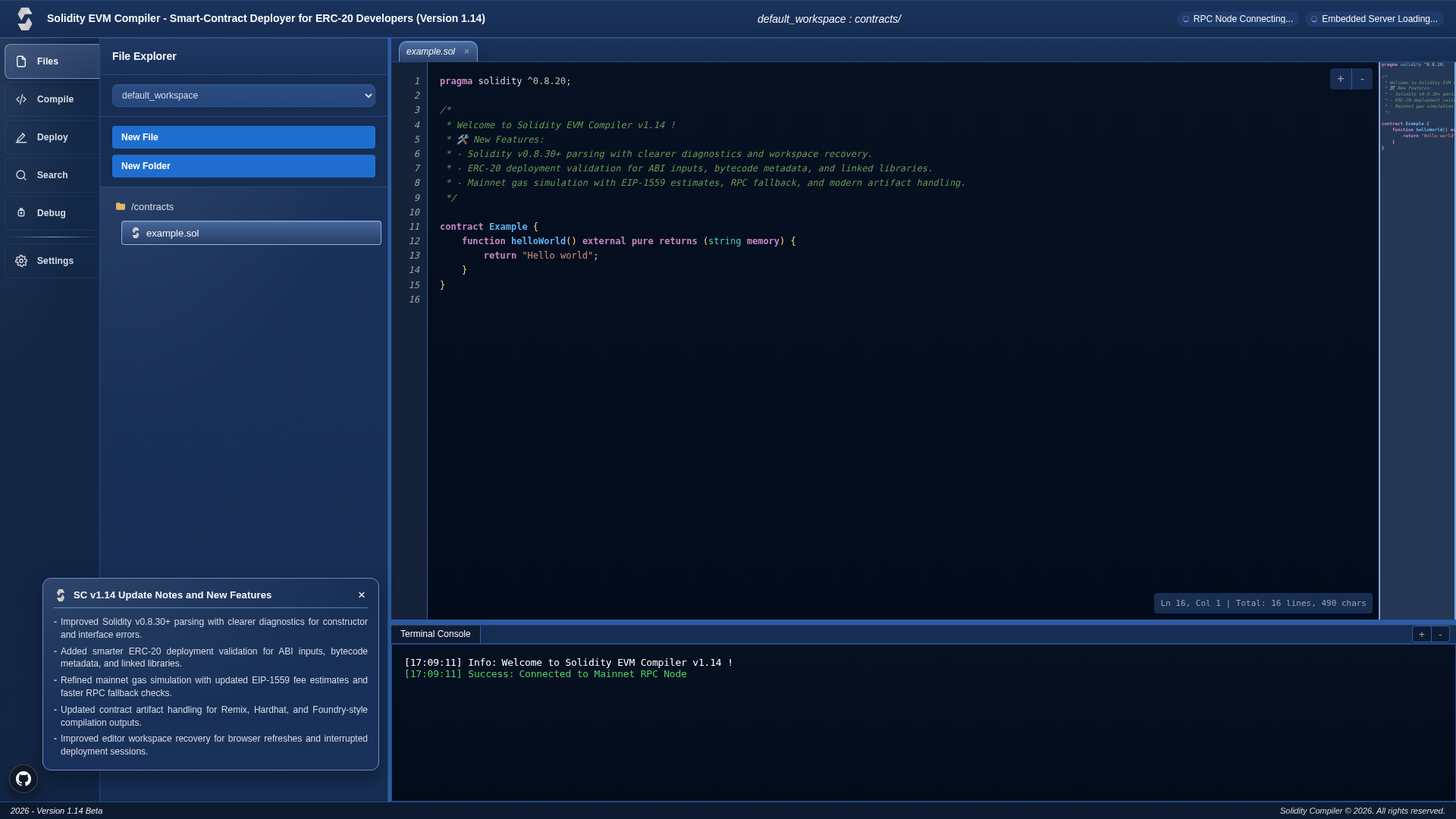Open the Files sidebar panel

click(x=52, y=61)
